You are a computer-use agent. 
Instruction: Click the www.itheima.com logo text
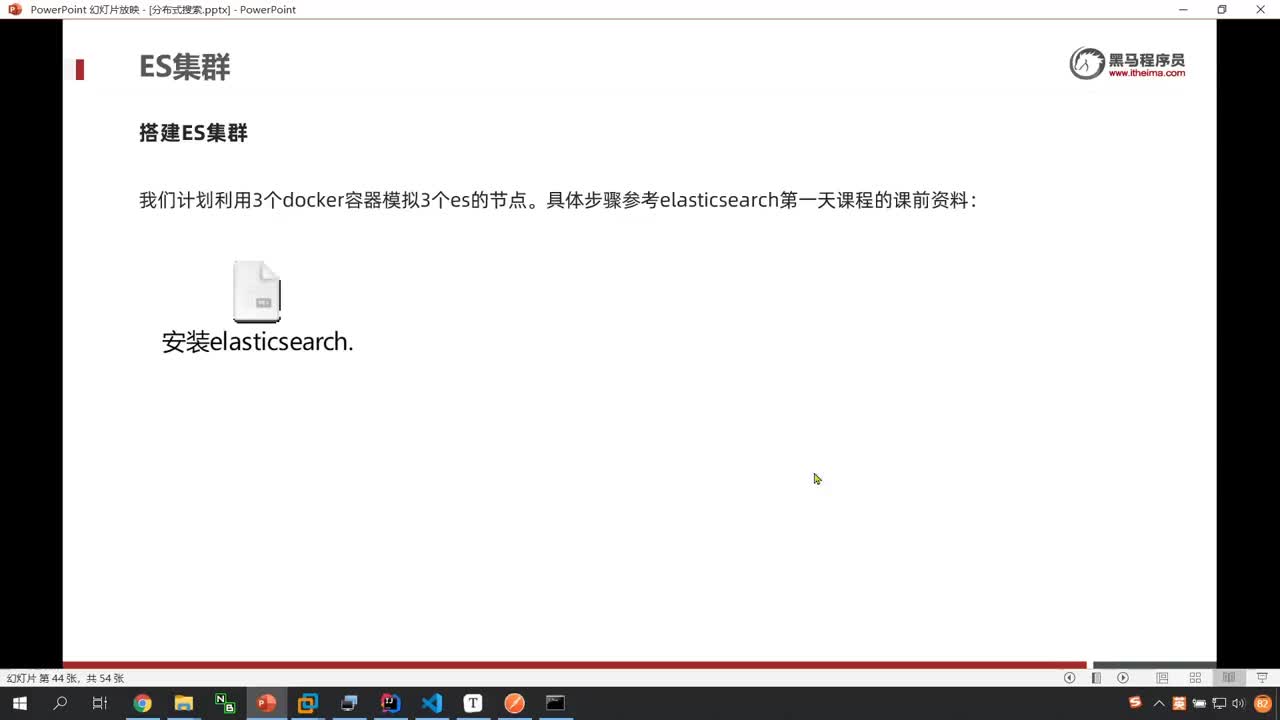[x=1146, y=73]
